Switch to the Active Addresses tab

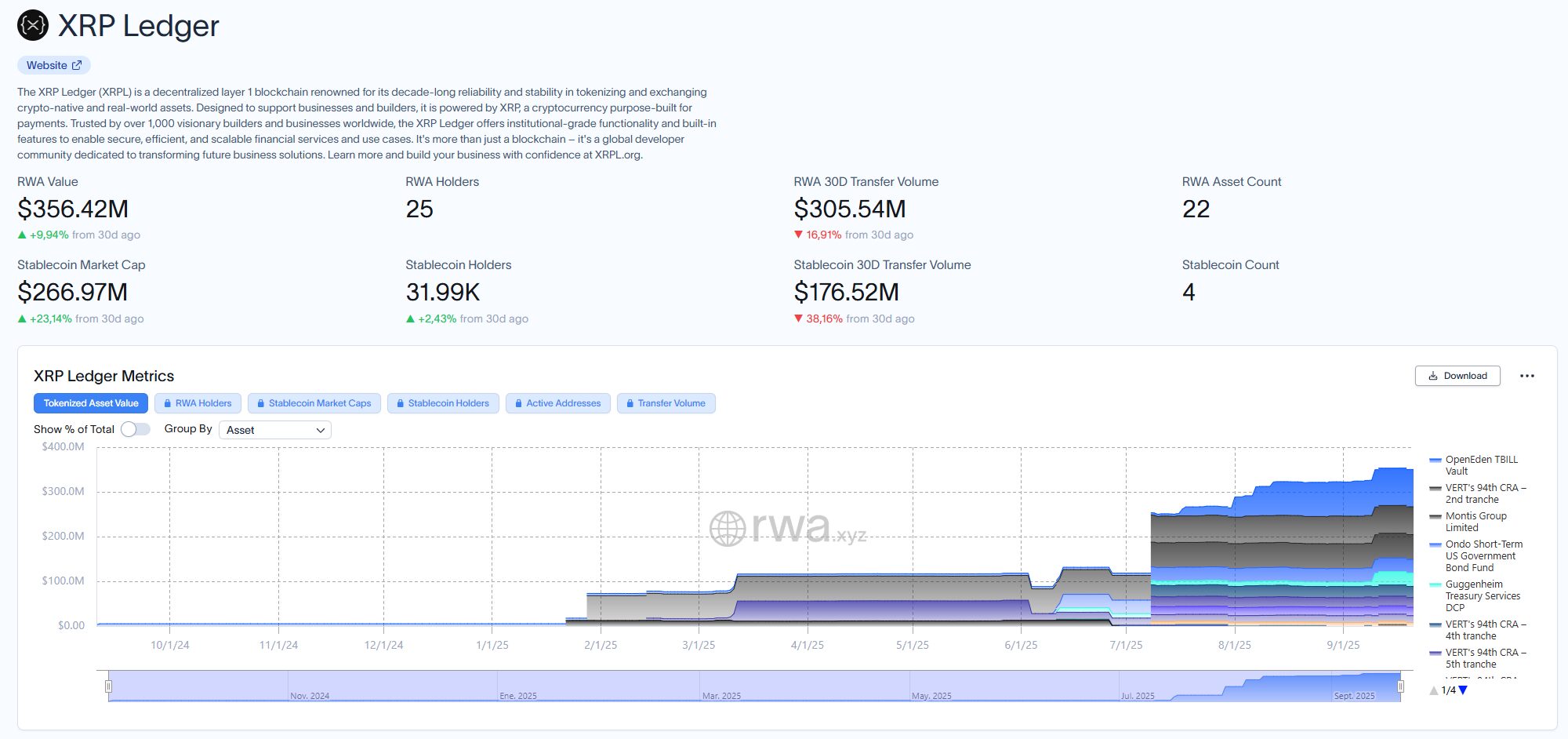558,403
